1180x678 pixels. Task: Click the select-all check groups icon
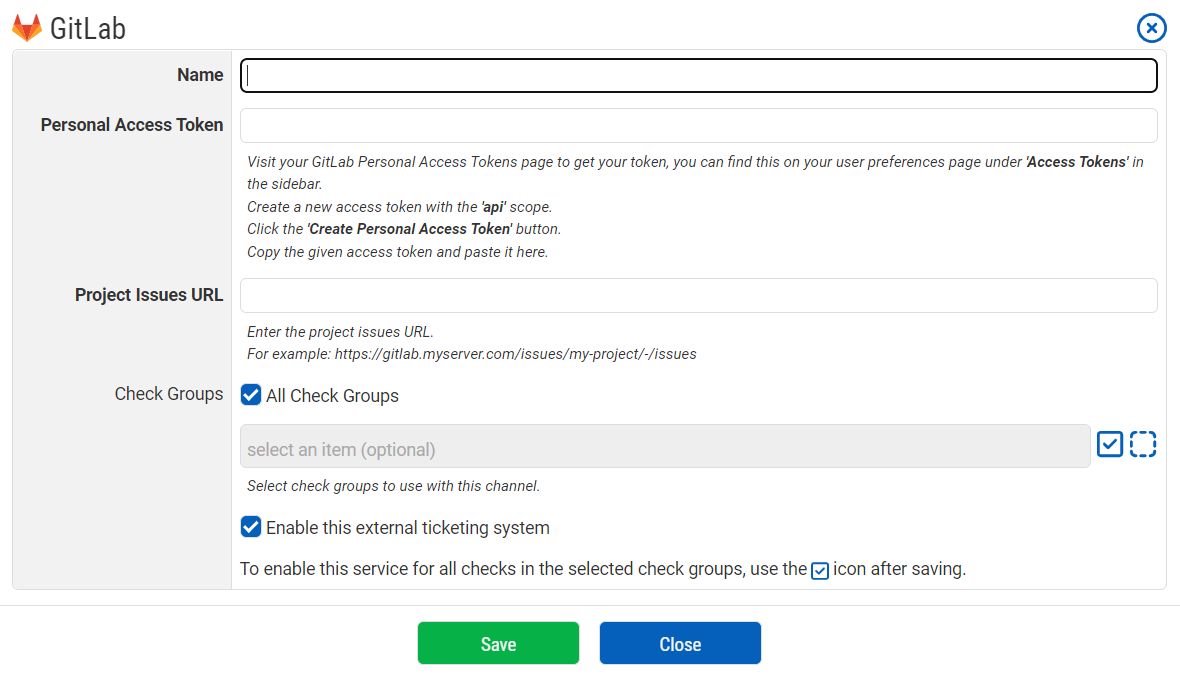1110,444
